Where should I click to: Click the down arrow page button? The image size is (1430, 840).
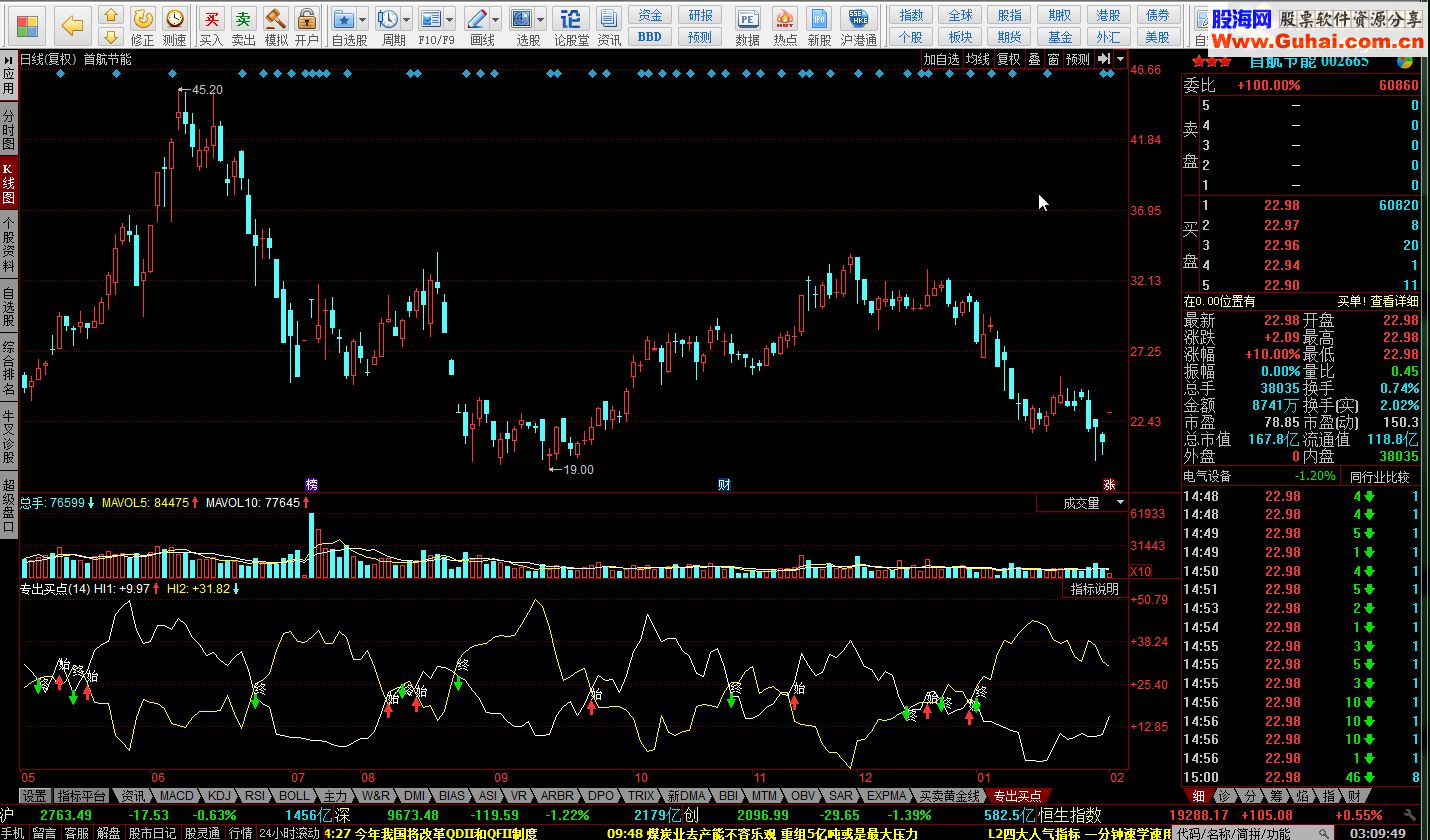tap(111, 35)
